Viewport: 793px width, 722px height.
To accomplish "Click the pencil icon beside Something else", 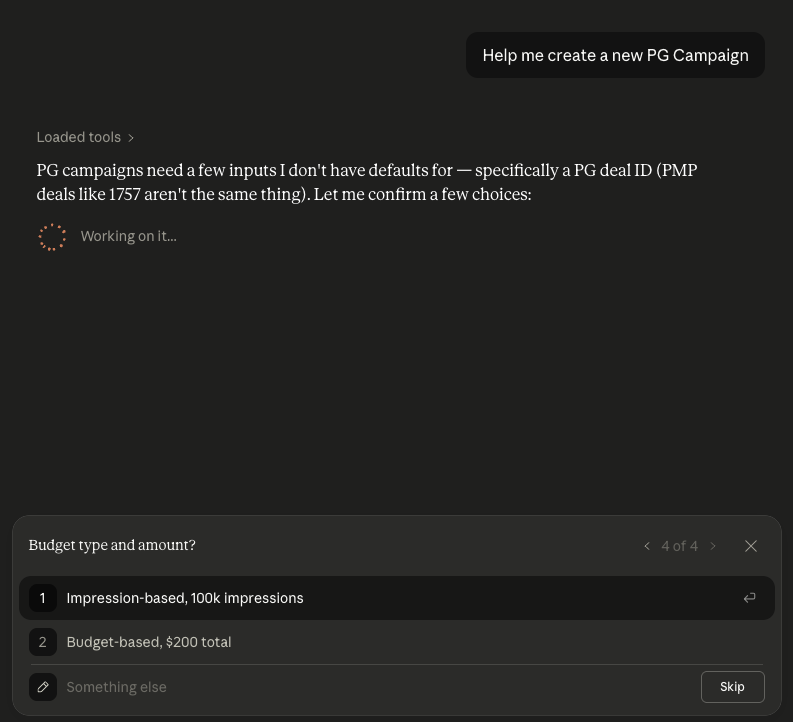I will point(43,687).
